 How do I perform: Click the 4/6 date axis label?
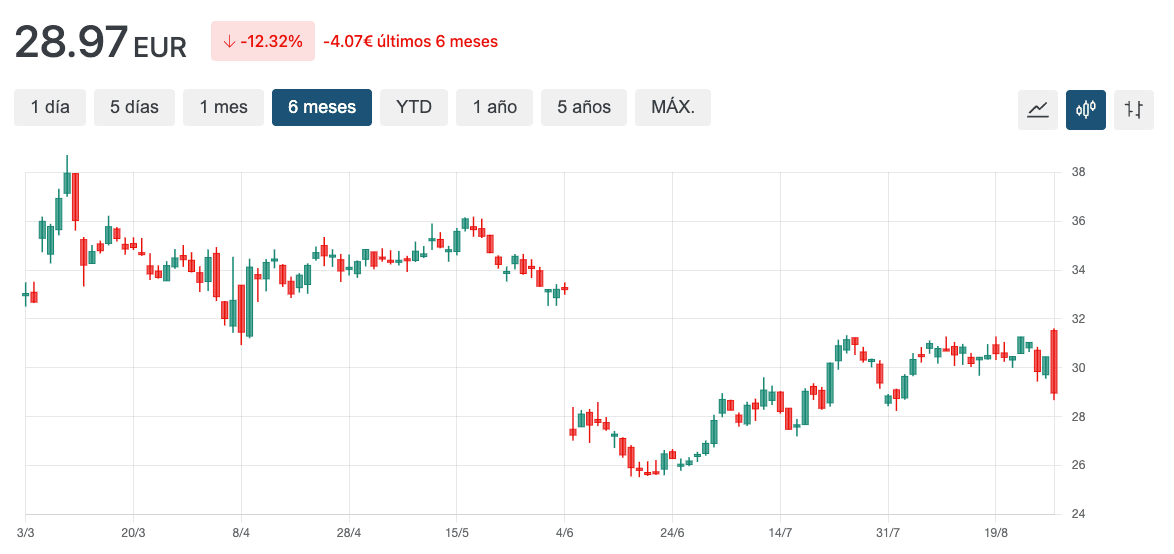click(565, 532)
